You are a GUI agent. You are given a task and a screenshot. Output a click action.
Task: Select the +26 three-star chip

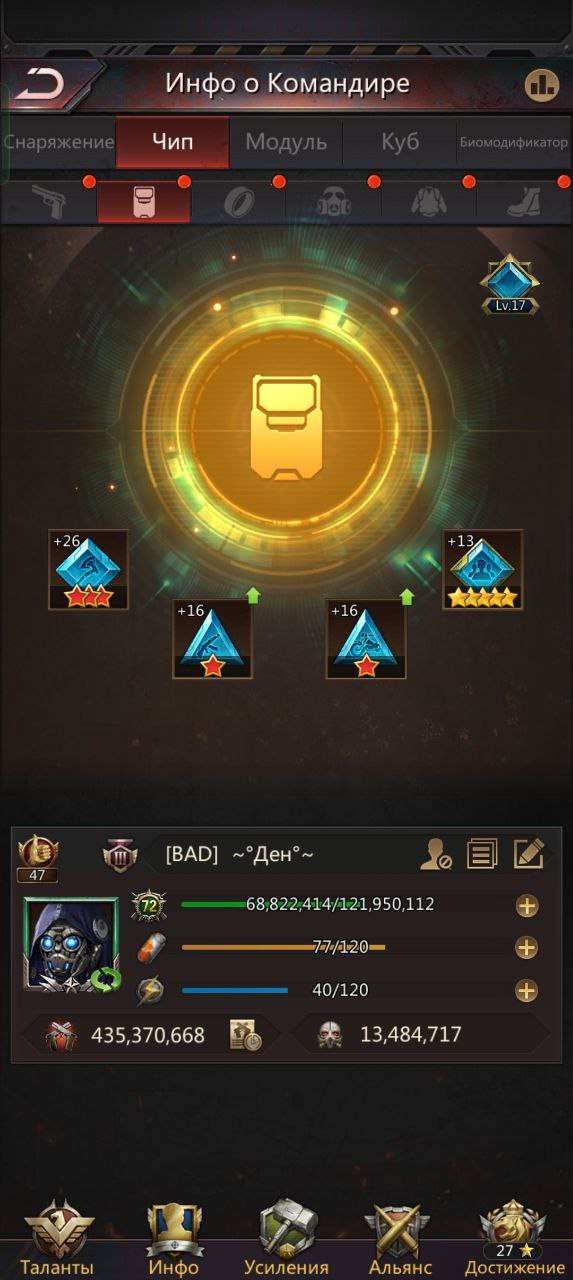[88, 569]
